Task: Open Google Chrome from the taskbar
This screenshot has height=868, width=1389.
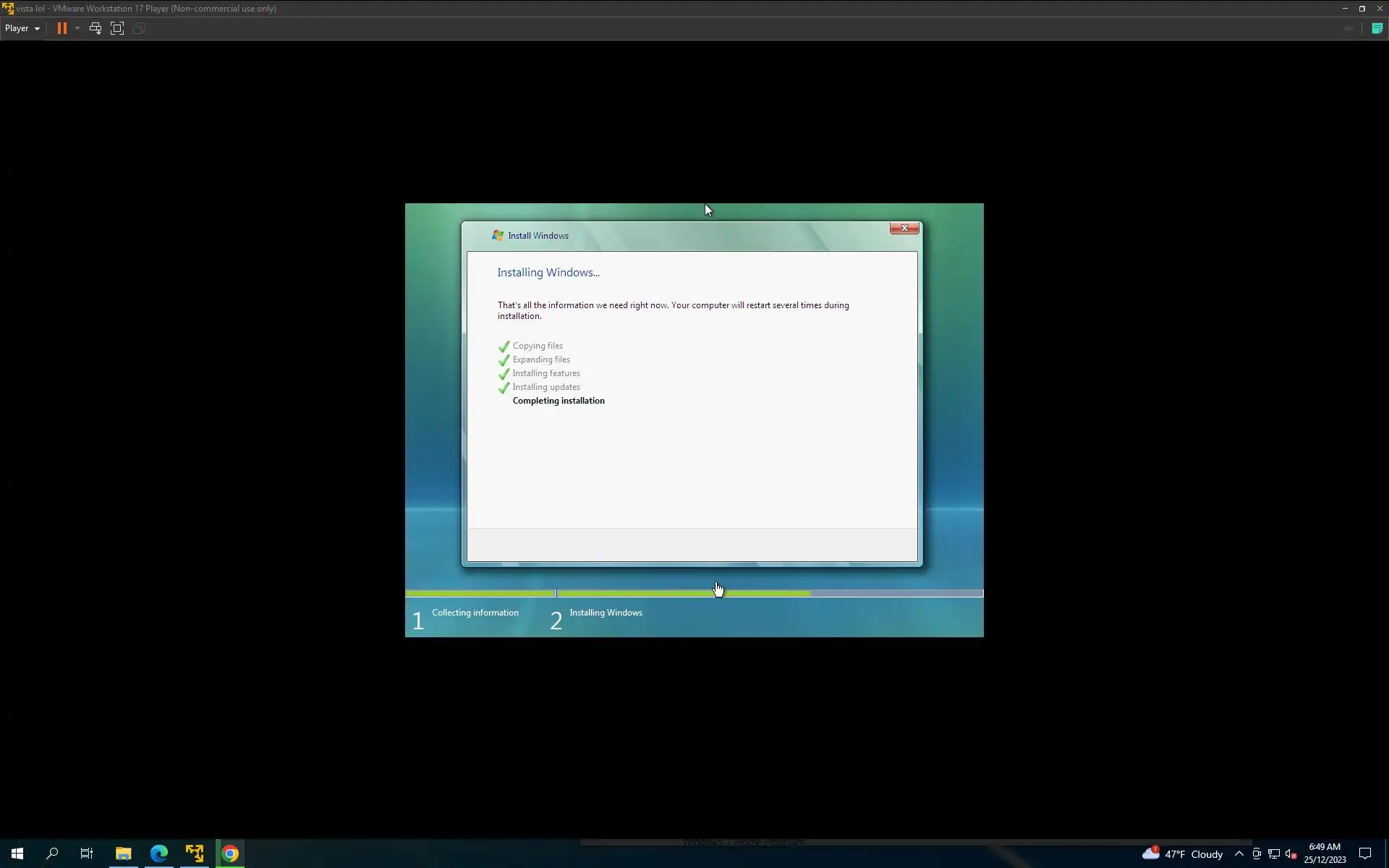Action: point(230,854)
